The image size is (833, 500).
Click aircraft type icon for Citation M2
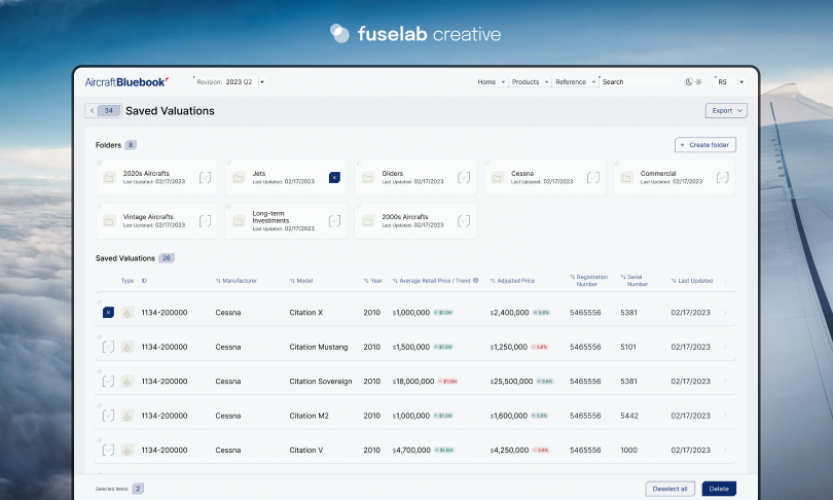click(x=127, y=416)
